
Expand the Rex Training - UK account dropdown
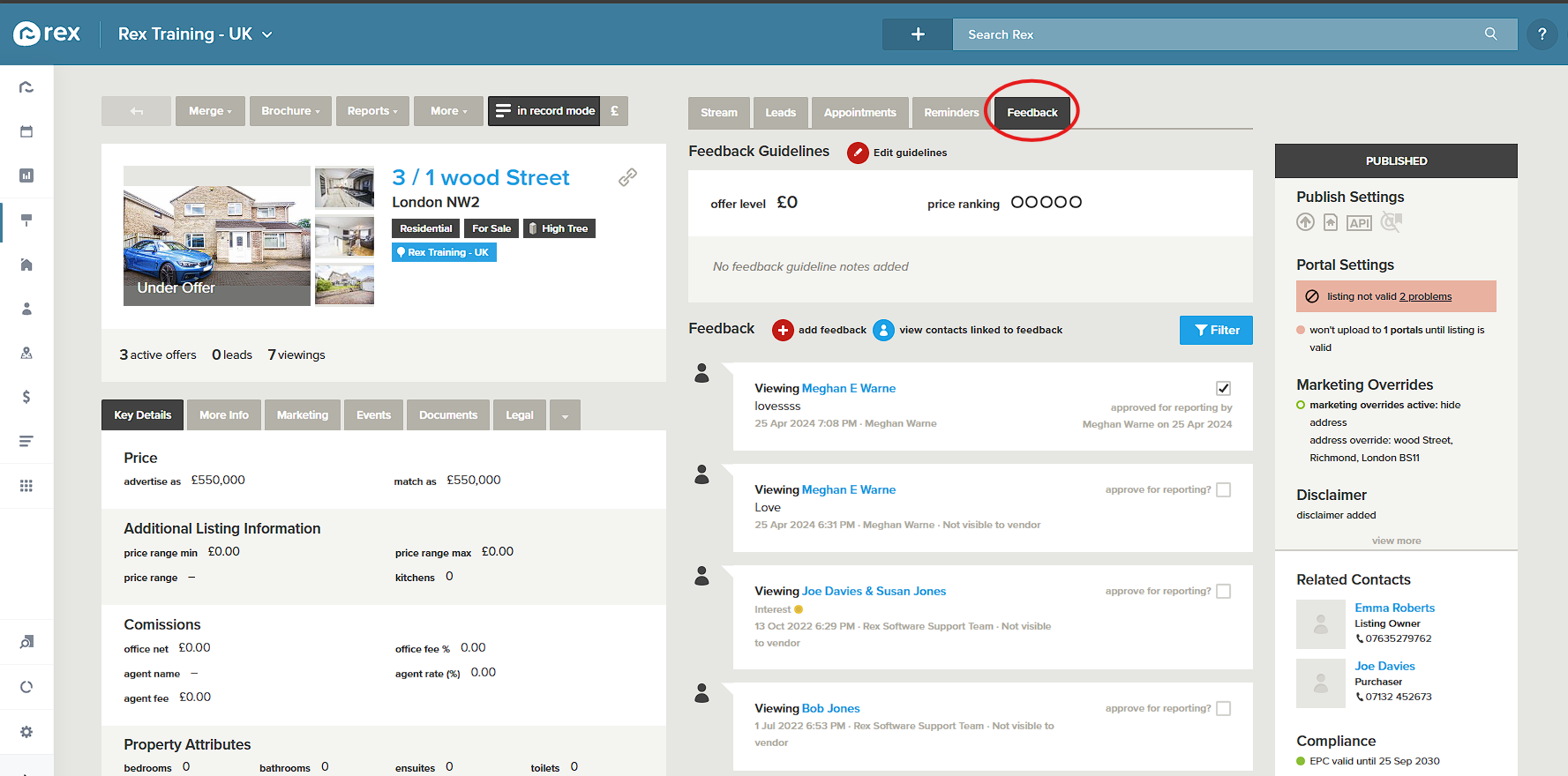196,34
